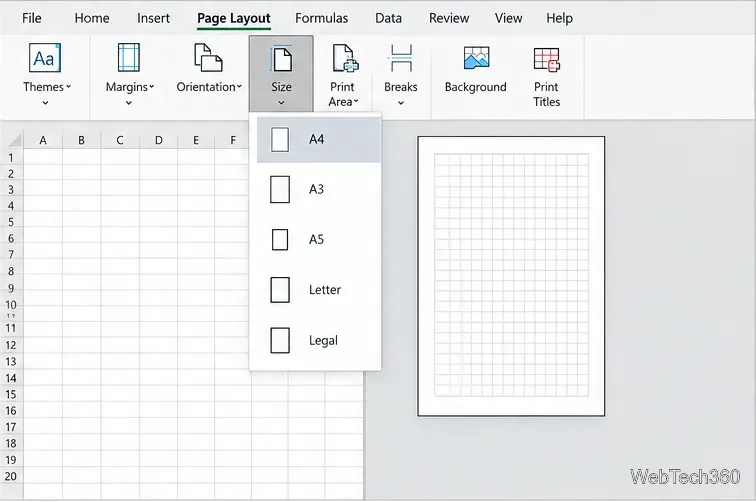
Task: Add a sheet Background image
Action: point(476,57)
